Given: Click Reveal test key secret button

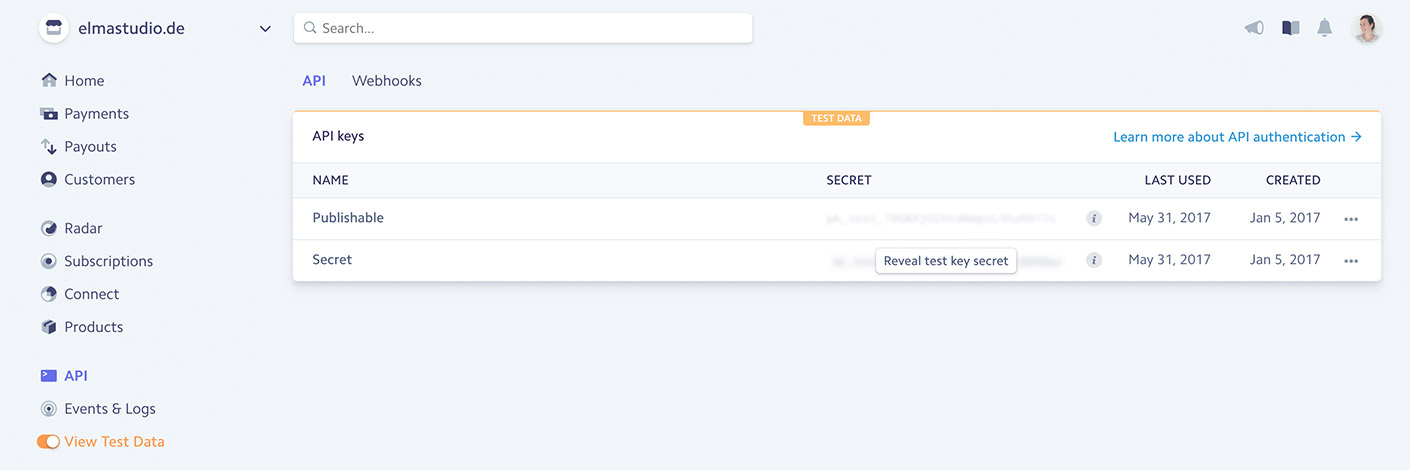Looking at the screenshot, I should (946, 261).
